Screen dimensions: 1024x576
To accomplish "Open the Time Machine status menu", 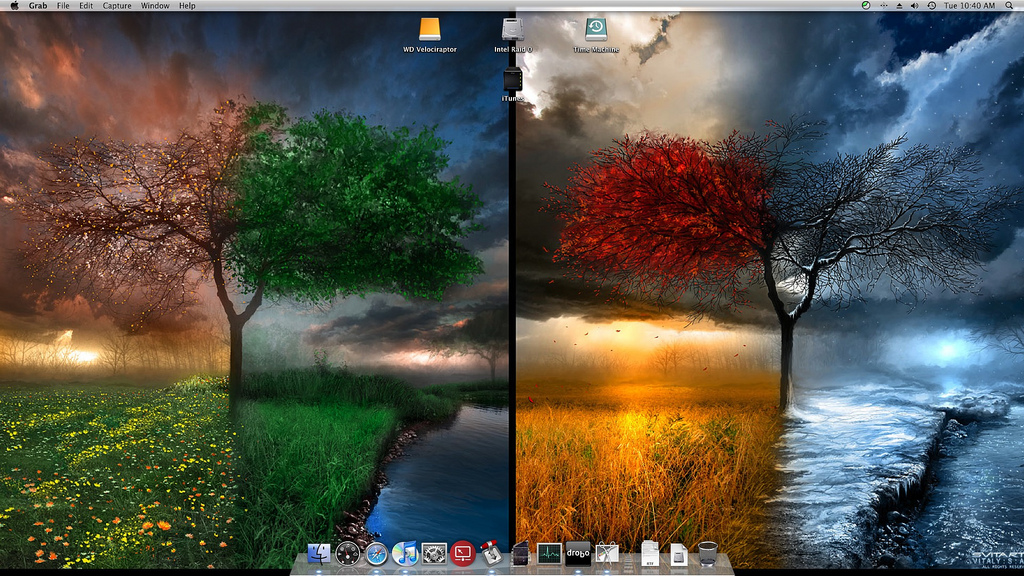I will point(931,5).
